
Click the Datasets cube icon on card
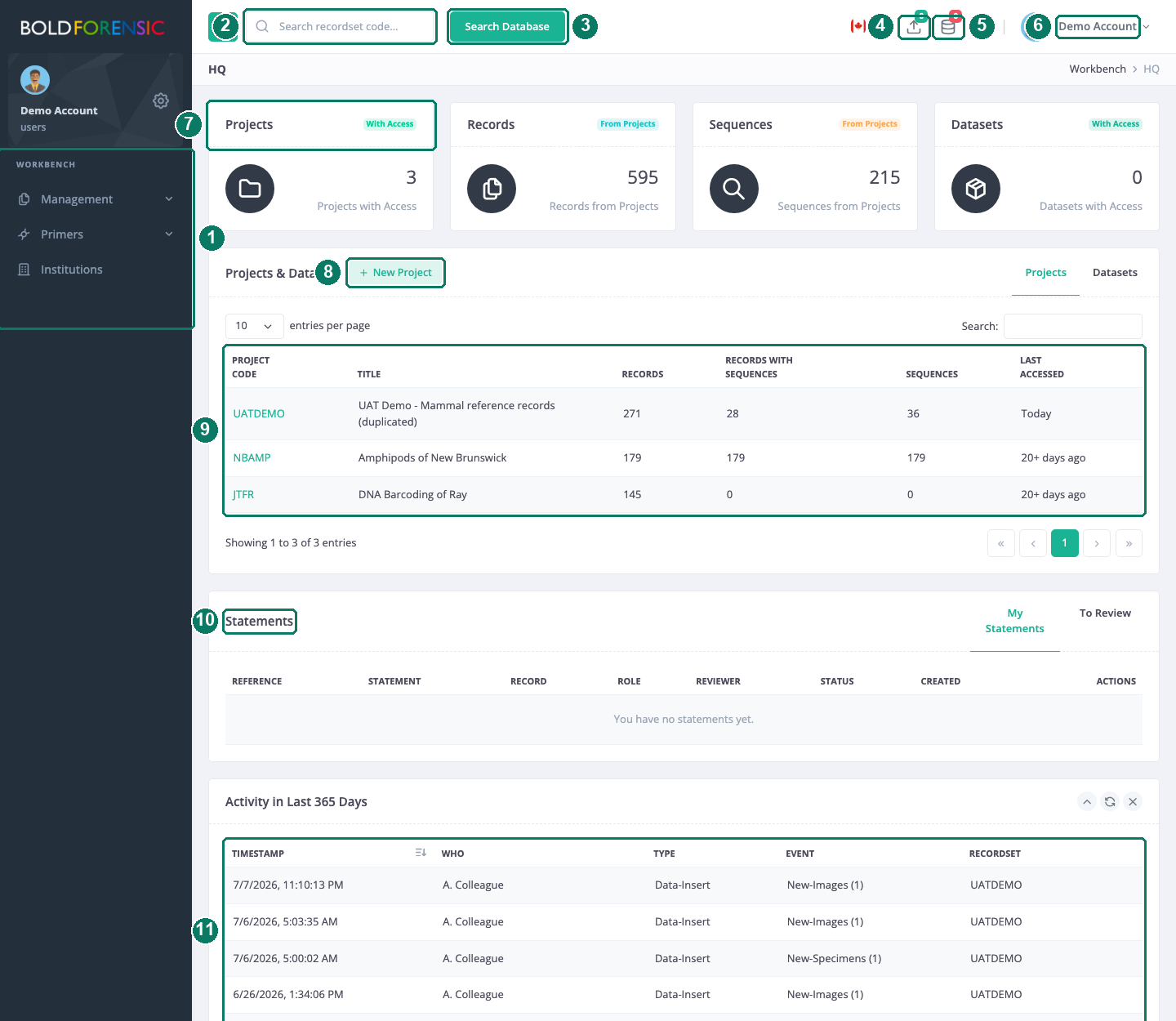pyautogui.click(x=975, y=189)
